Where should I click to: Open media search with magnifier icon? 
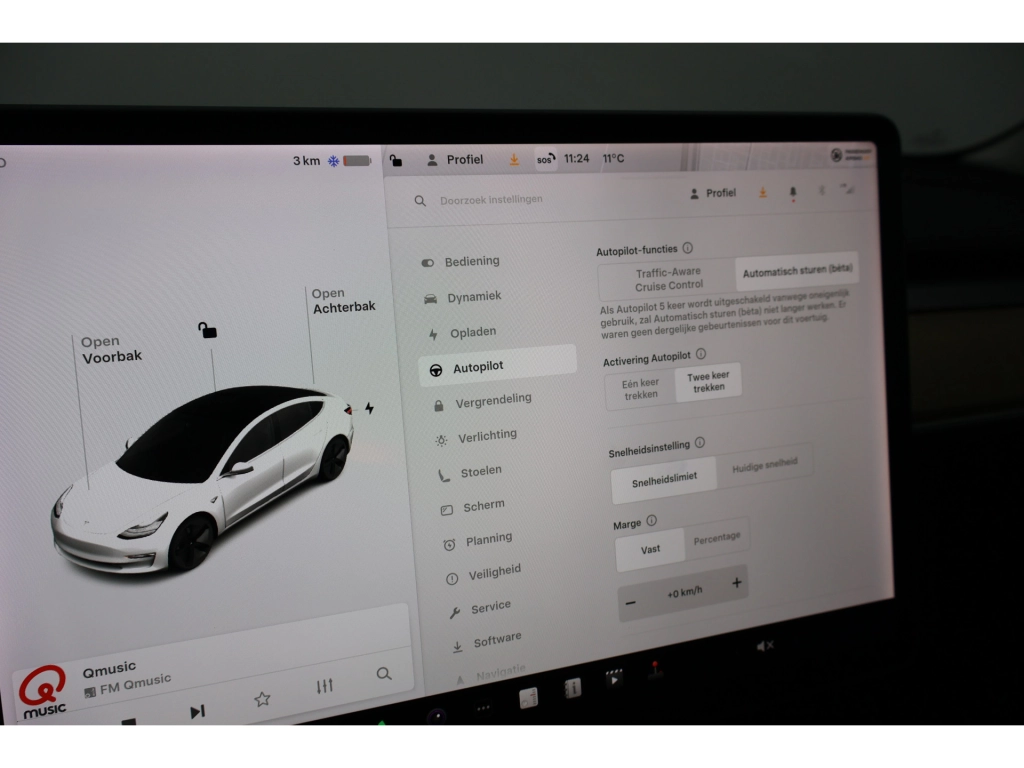384,674
